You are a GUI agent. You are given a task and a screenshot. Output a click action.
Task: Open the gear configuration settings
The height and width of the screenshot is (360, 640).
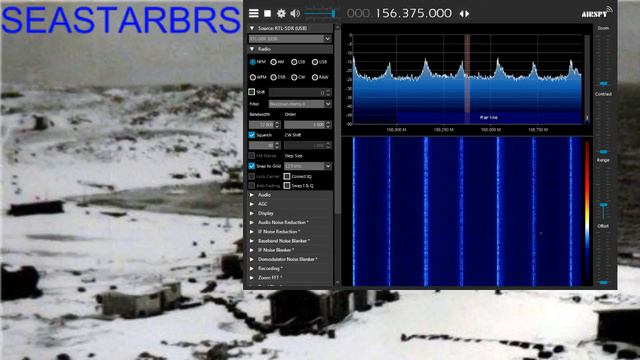pos(281,13)
